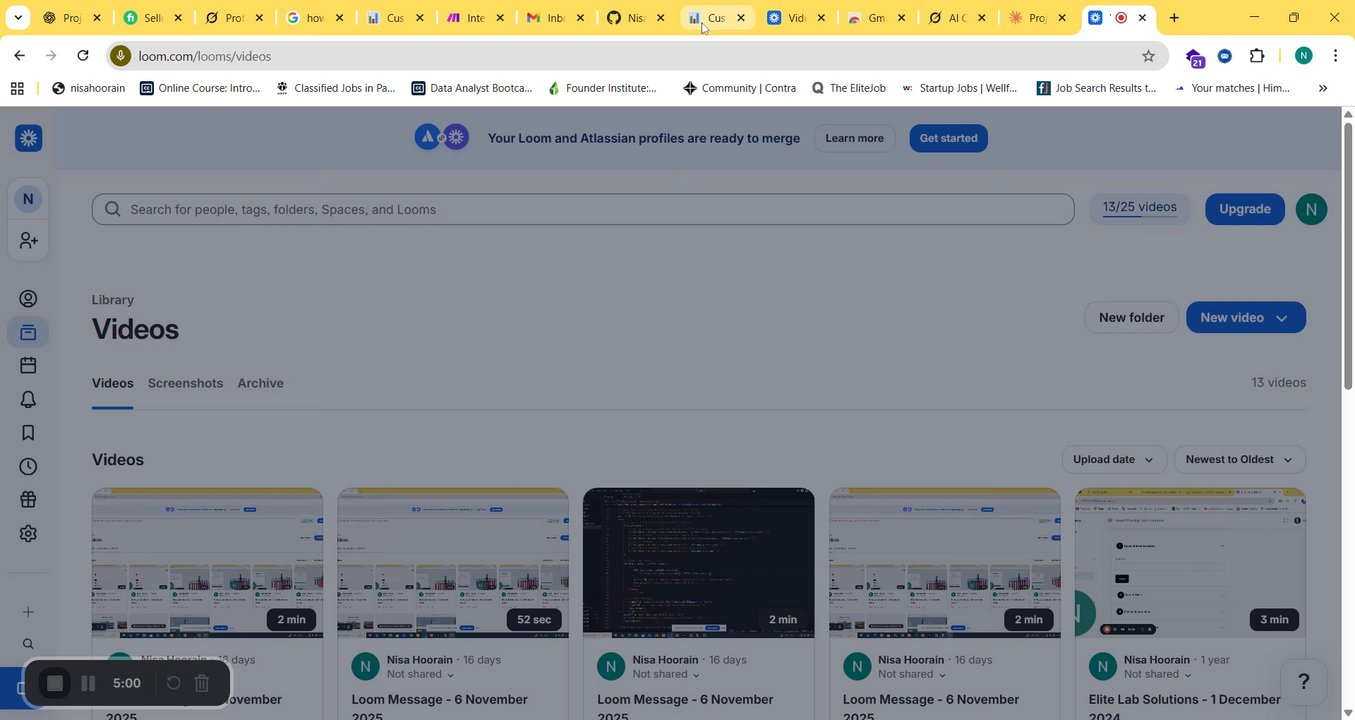The height and width of the screenshot is (720, 1355).
Task: Click the Loom search field
Action: point(583,209)
